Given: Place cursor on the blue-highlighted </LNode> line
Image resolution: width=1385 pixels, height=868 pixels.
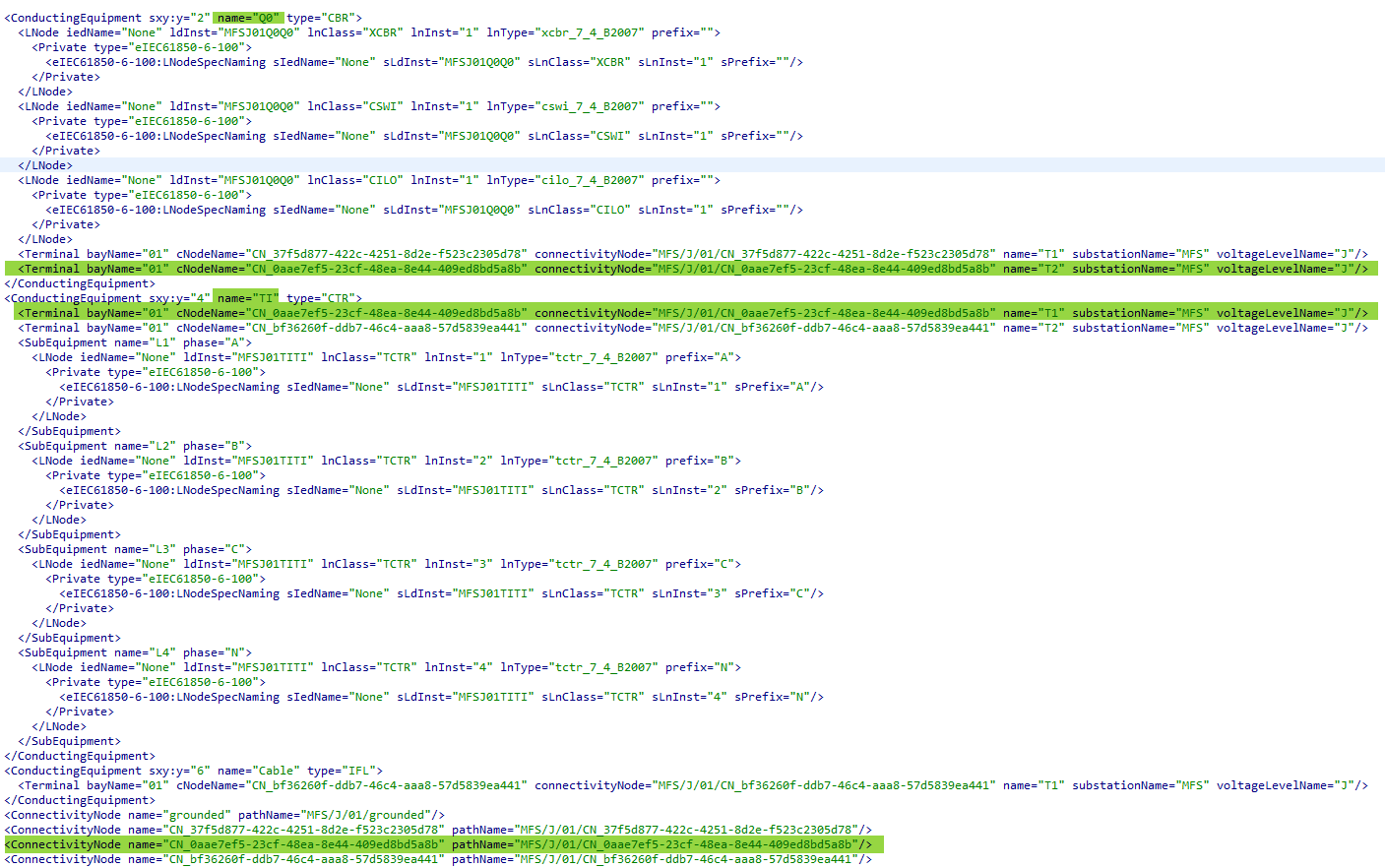Looking at the screenshot, I should (x=45, y=165).
